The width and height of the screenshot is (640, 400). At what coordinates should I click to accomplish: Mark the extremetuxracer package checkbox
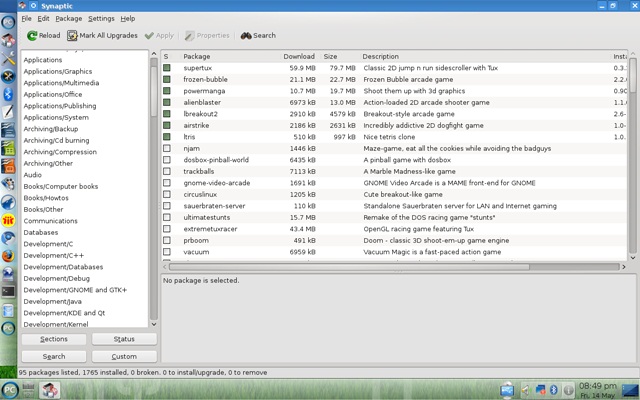point(167,229)
